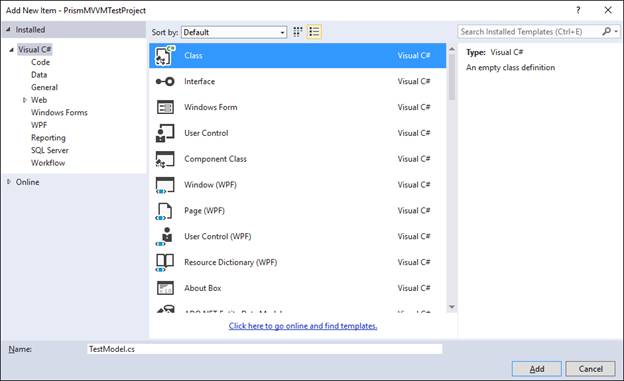The width and height of the screenshot is (624, 381).
Task: Click the template list scroll down arrow
Action: (452, 307)
